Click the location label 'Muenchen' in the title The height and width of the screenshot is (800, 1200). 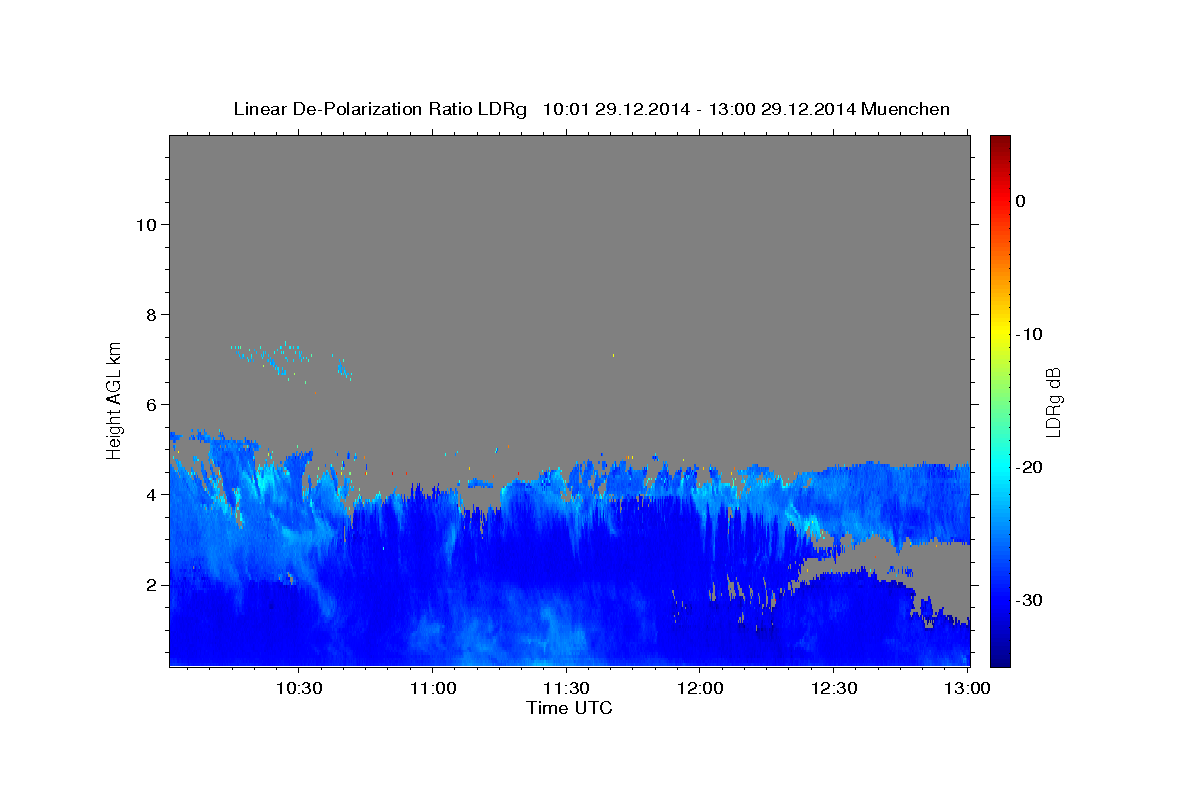[908, 109]
